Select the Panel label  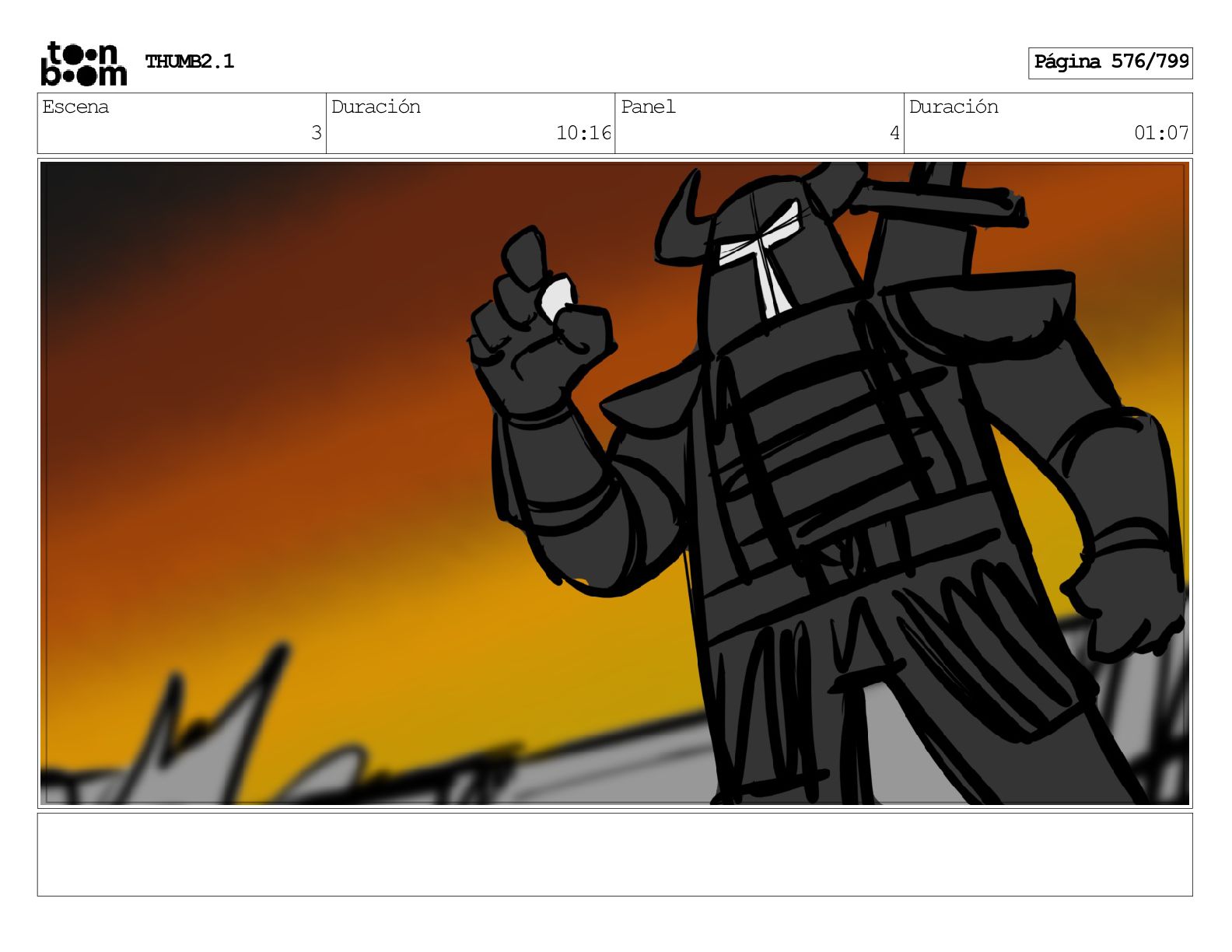point(648,107)
